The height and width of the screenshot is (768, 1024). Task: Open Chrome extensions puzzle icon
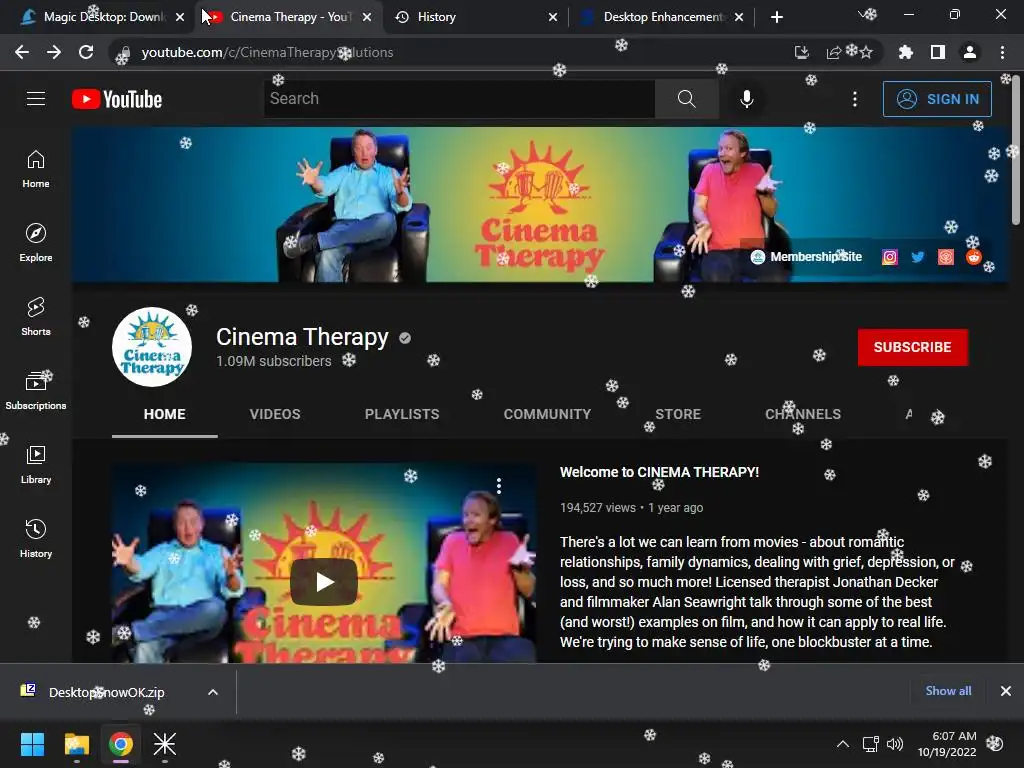coord(905,52)
